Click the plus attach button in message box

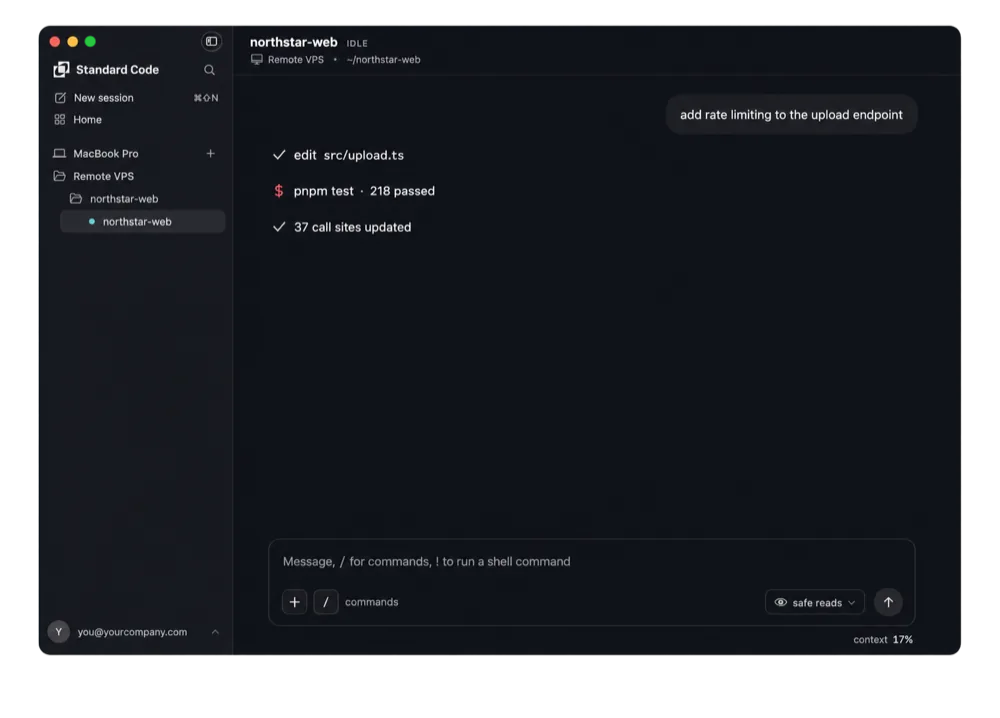point(295,602)
